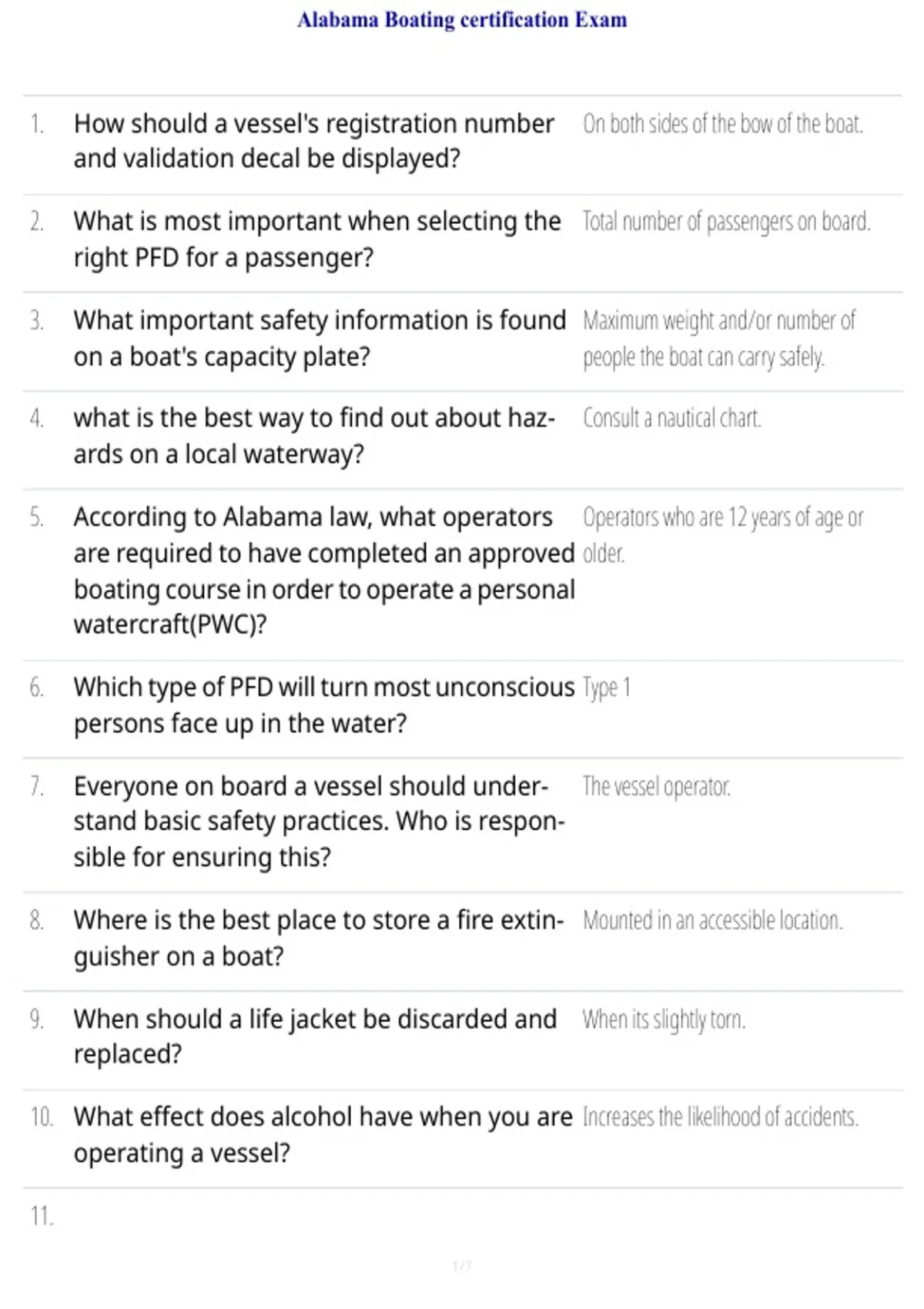Click answer 'On both sides of the bow'
This screenshot has height=1309, width=924.
pos(723,124)
